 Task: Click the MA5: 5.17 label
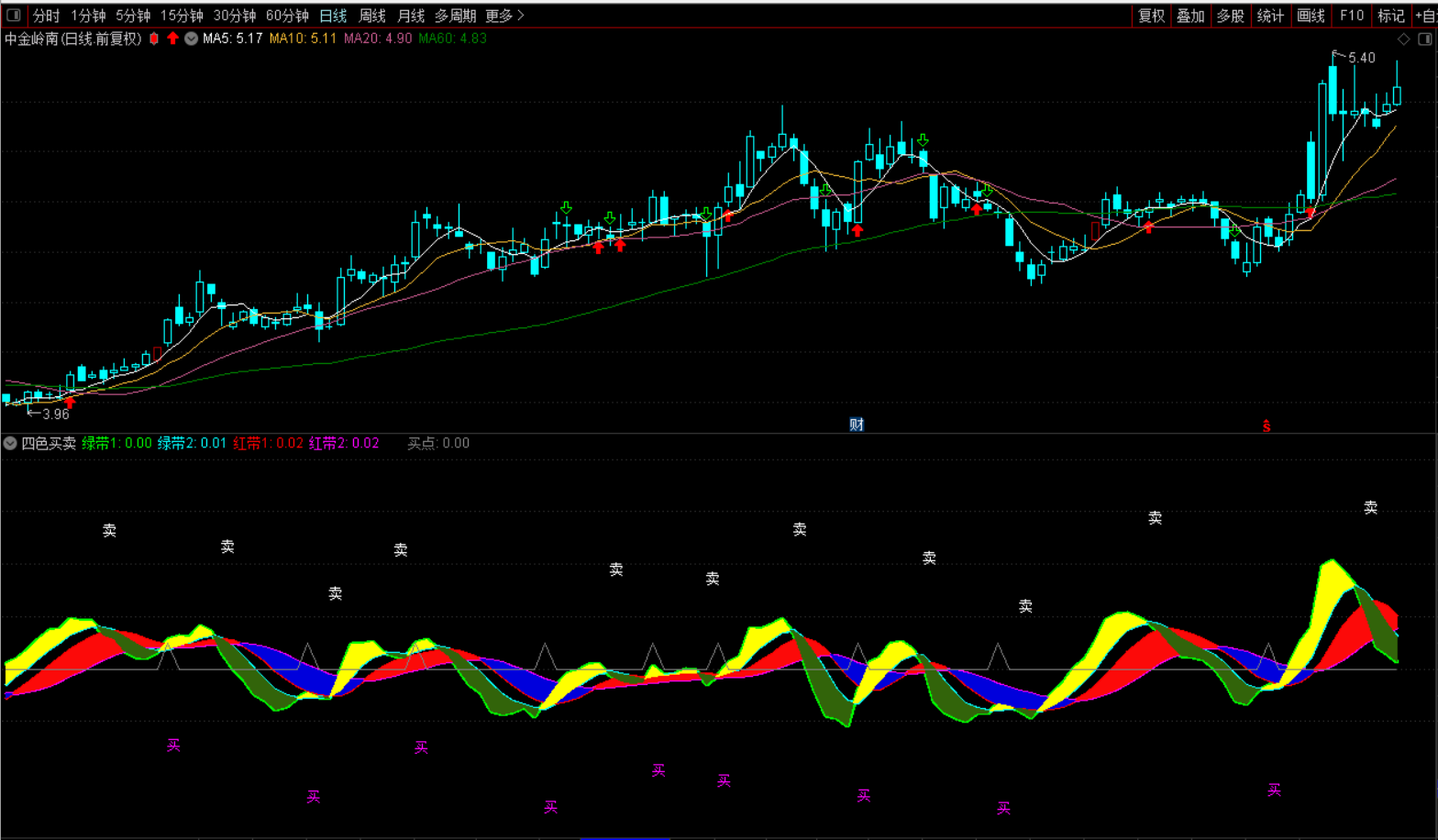[233, 39]
